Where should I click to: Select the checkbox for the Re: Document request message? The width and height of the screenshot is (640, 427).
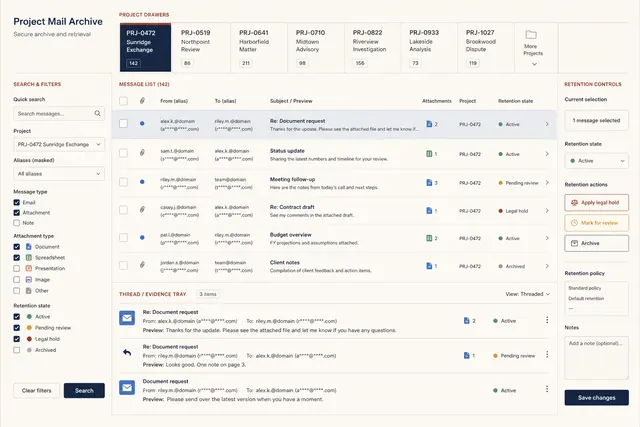(123, 123)
